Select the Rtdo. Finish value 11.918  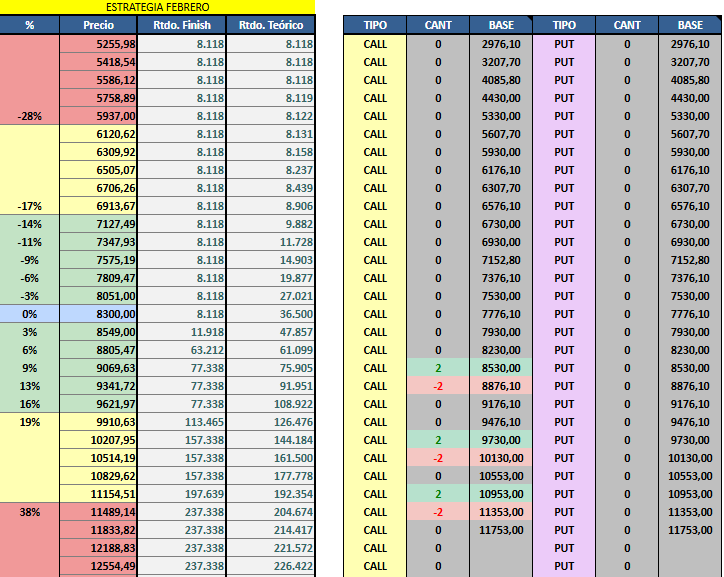181,332
